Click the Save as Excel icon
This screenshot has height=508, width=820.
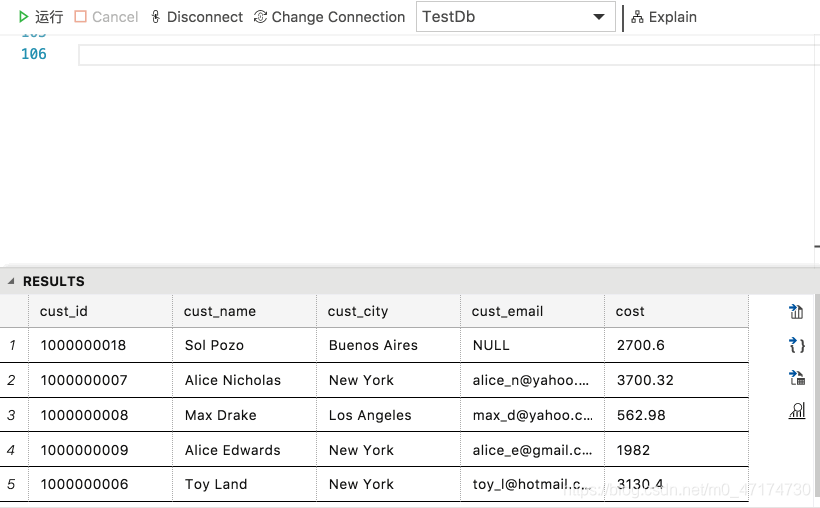(x=796, y=378)
